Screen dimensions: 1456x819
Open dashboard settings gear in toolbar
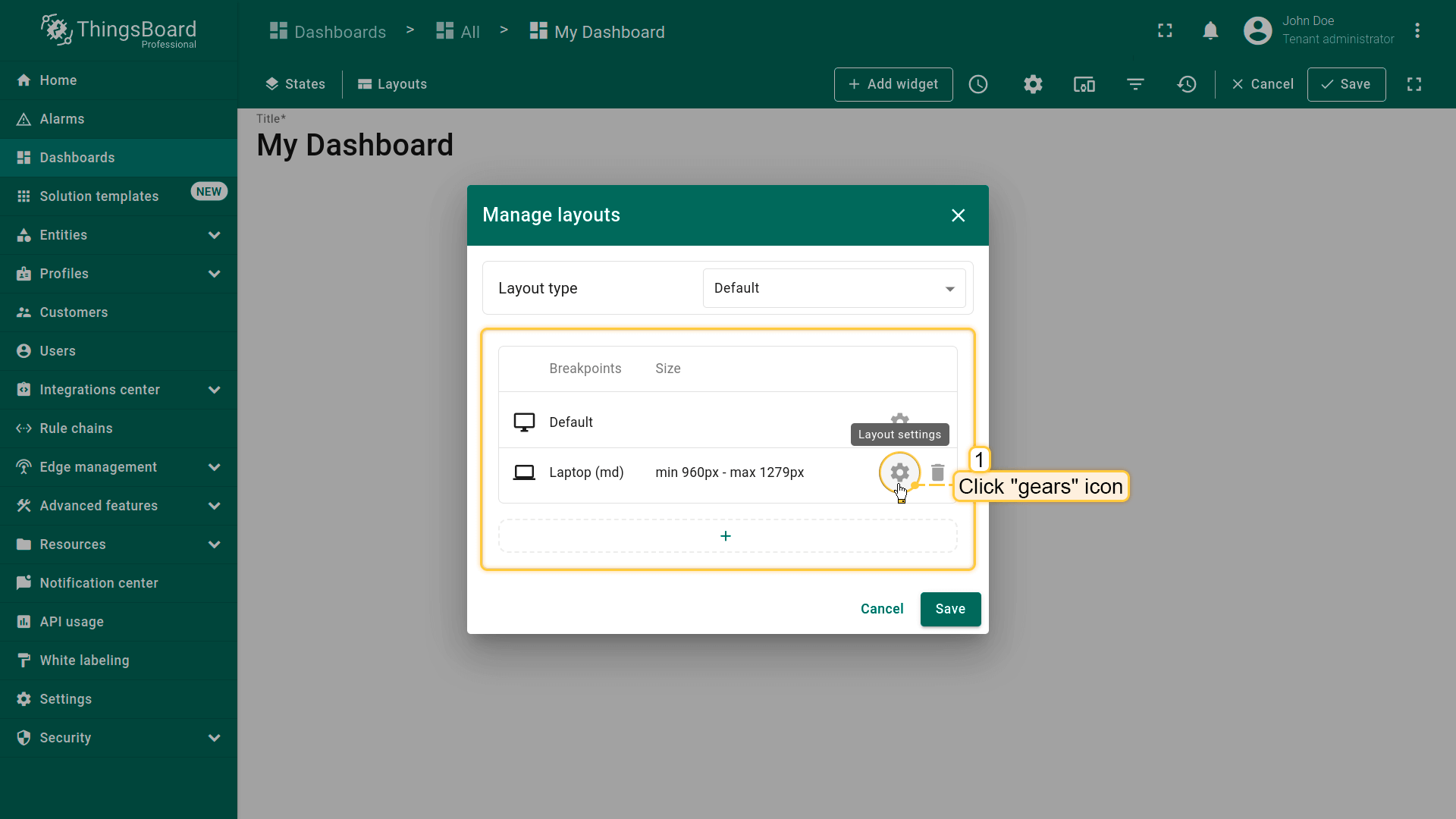coord(1033,84)
